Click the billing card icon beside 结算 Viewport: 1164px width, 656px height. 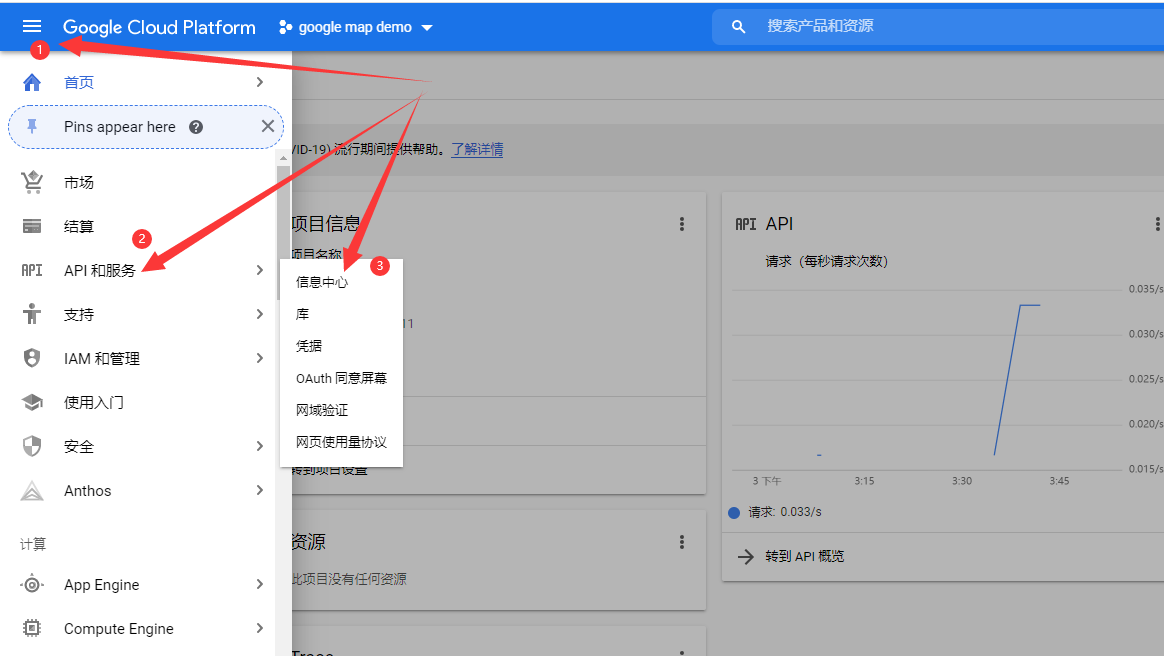point(32,226)
